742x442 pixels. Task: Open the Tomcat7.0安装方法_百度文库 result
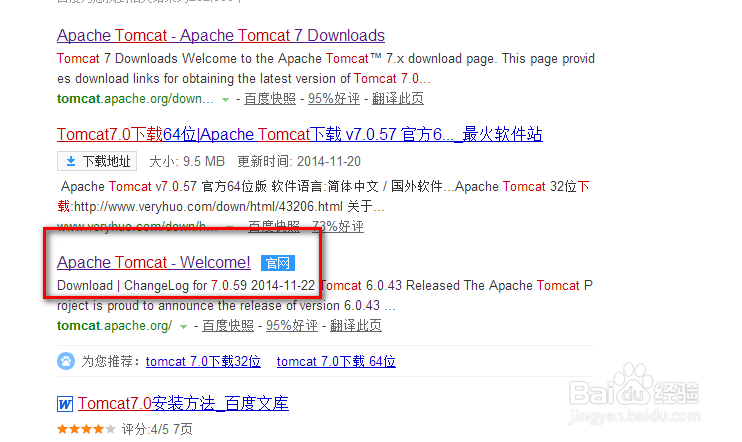tap(183, 404)
